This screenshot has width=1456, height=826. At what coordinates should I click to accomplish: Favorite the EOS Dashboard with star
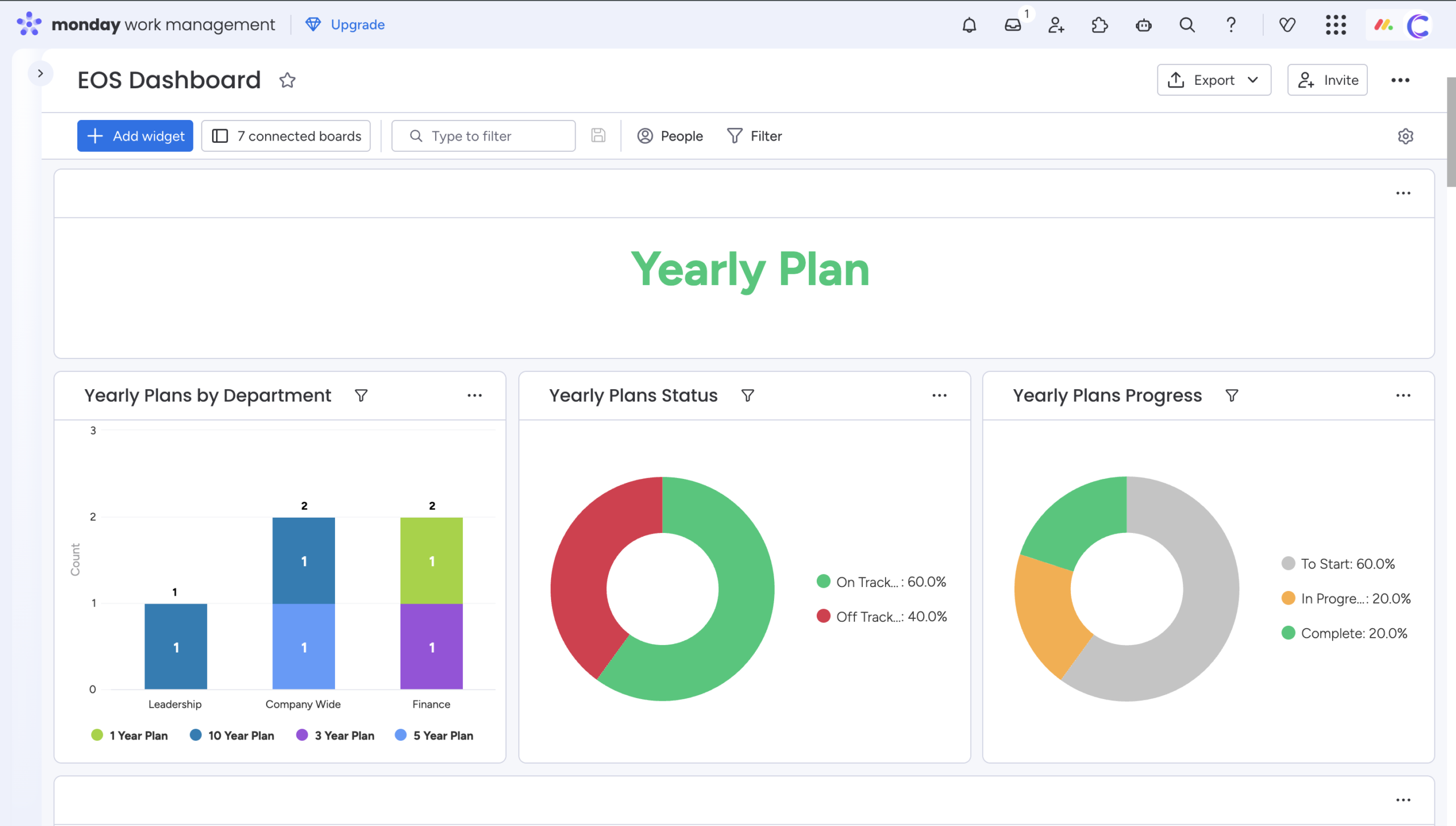point(287,80)
